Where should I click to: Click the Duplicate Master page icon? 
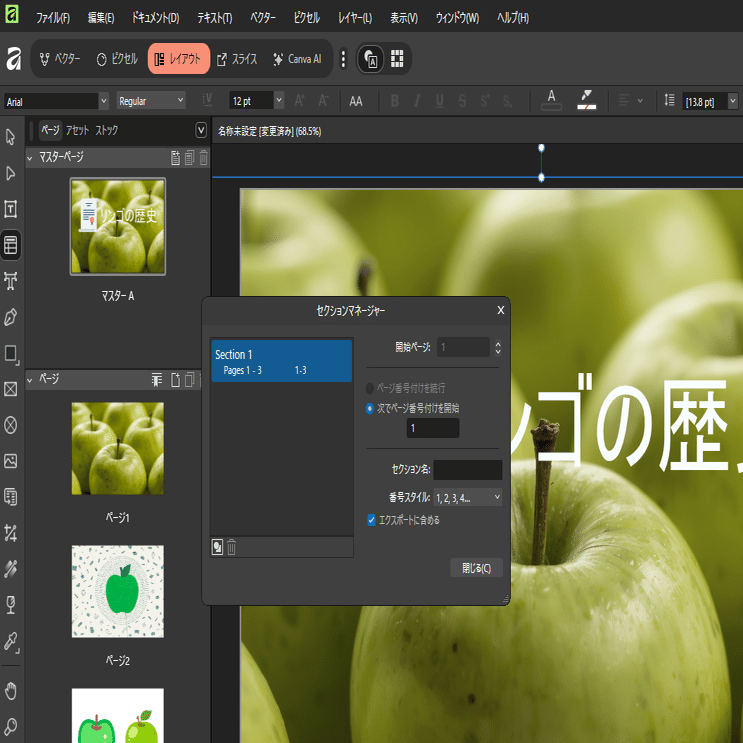[190, 158]
